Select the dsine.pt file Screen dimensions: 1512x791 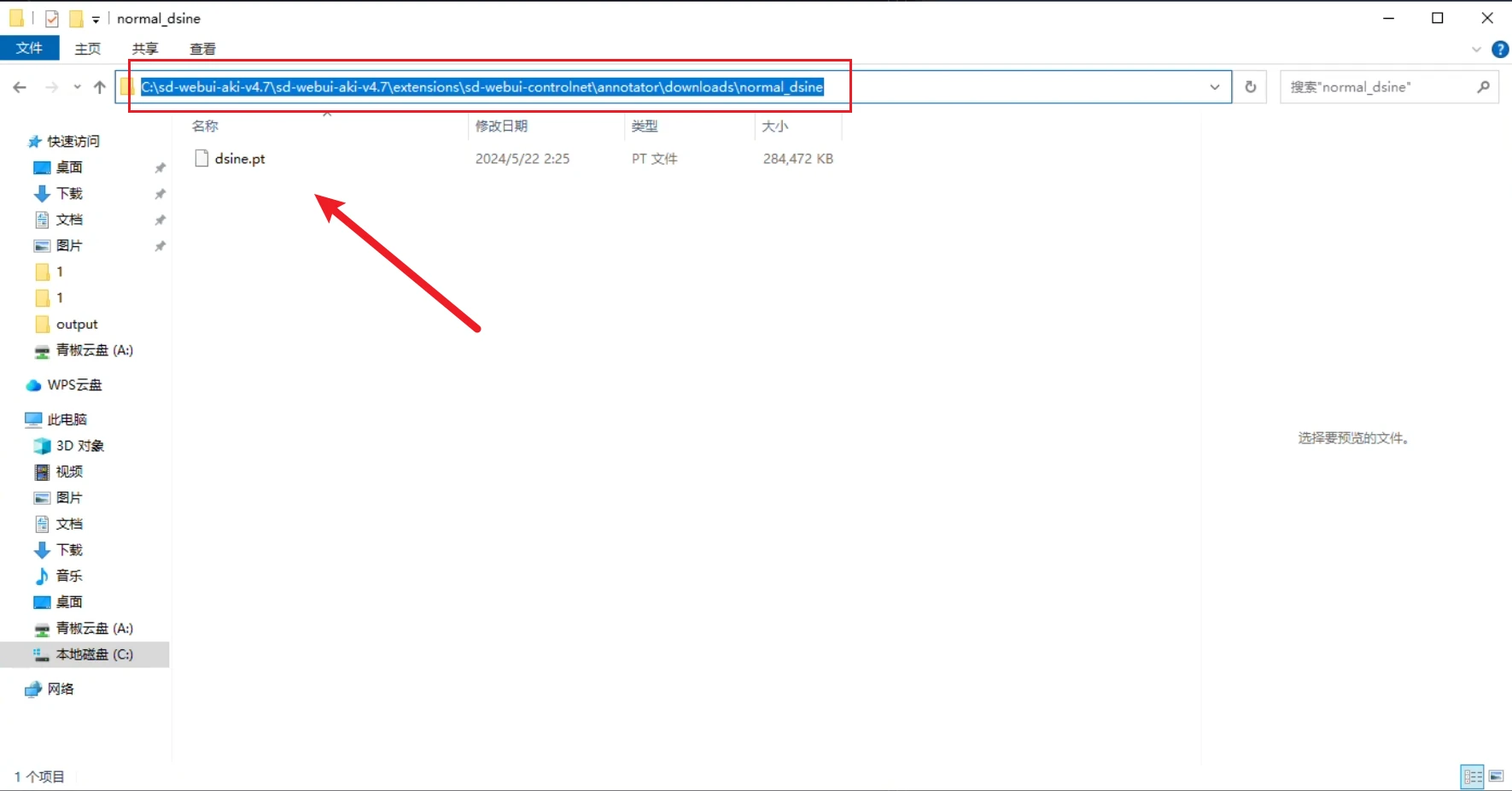pos(240,159)
